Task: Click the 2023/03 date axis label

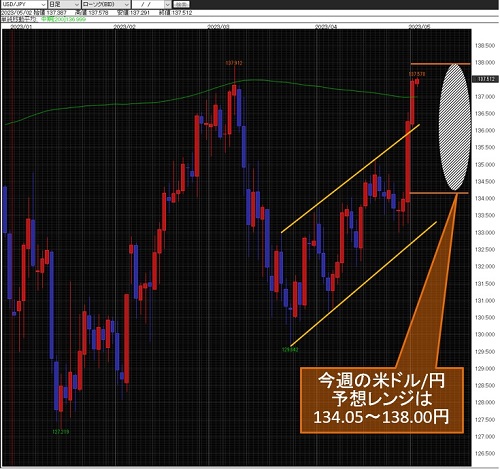Action: [218, 26]
